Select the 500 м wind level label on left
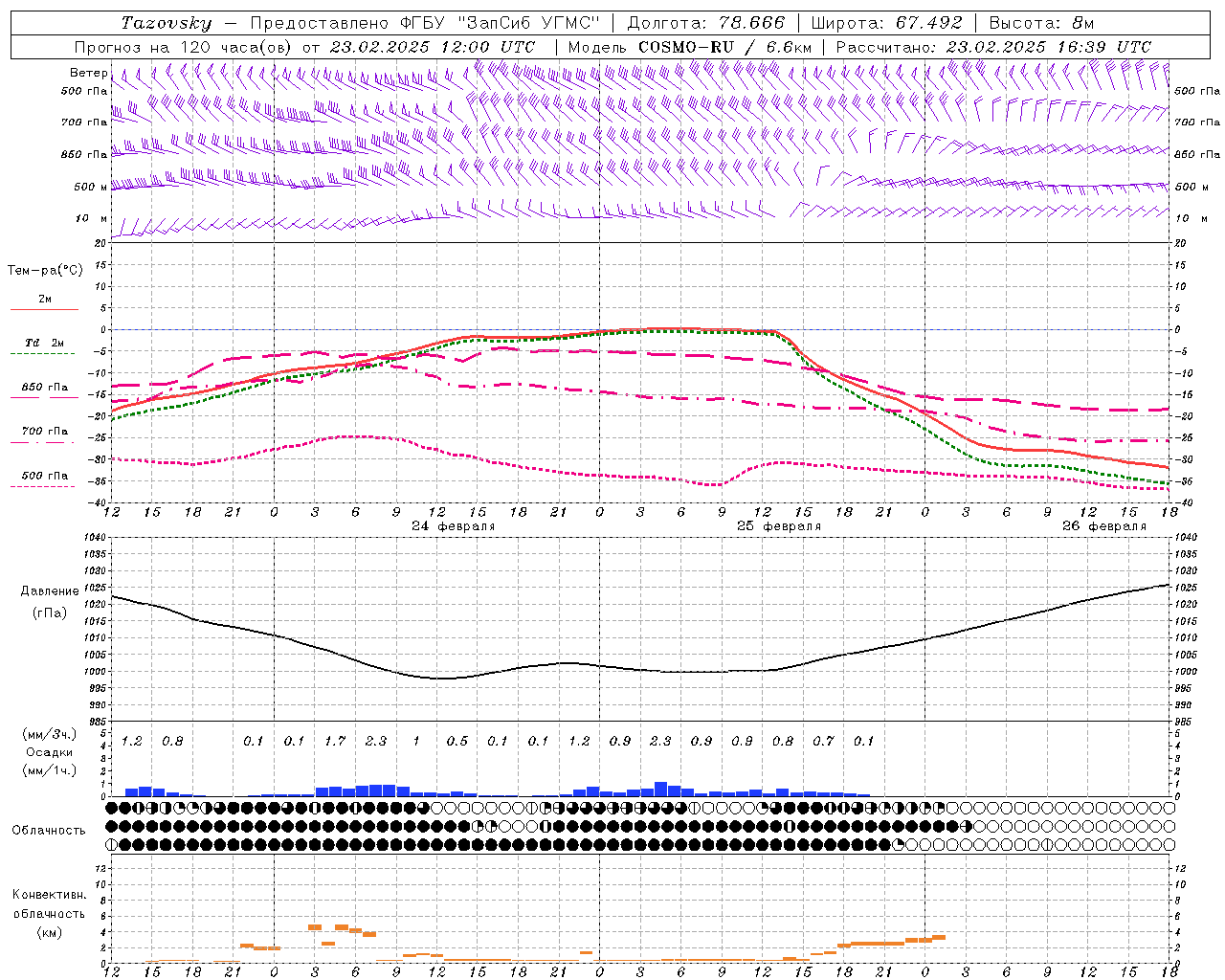This screenshot has height=980, width=1225. coord(91,187)
